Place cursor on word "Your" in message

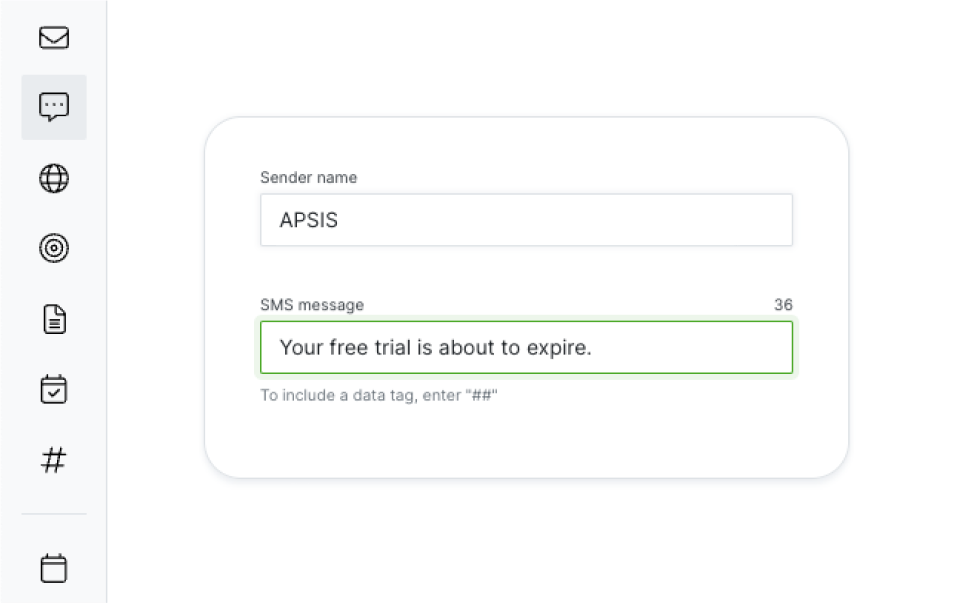pyautogui.click(x=301, y=347)
